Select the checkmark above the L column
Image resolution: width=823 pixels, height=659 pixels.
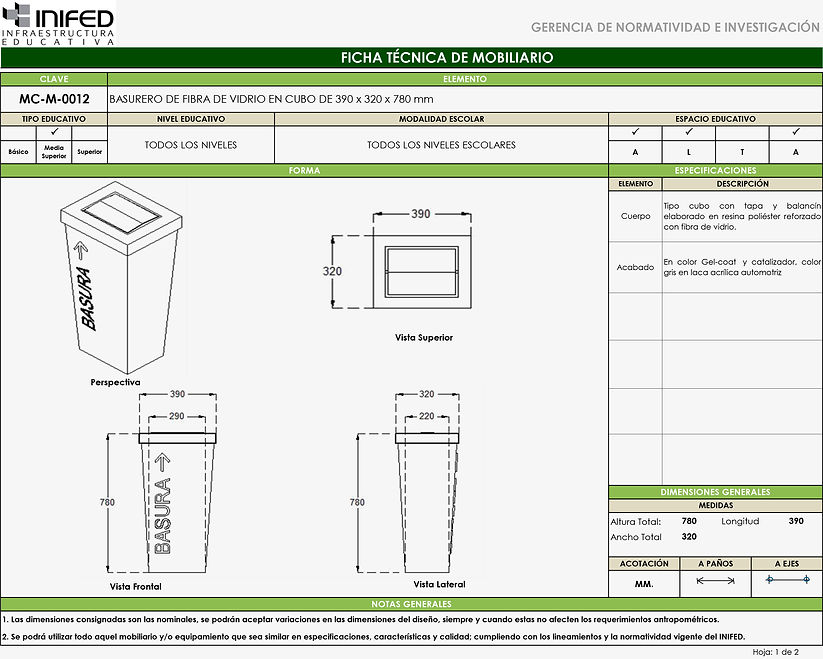689,132
